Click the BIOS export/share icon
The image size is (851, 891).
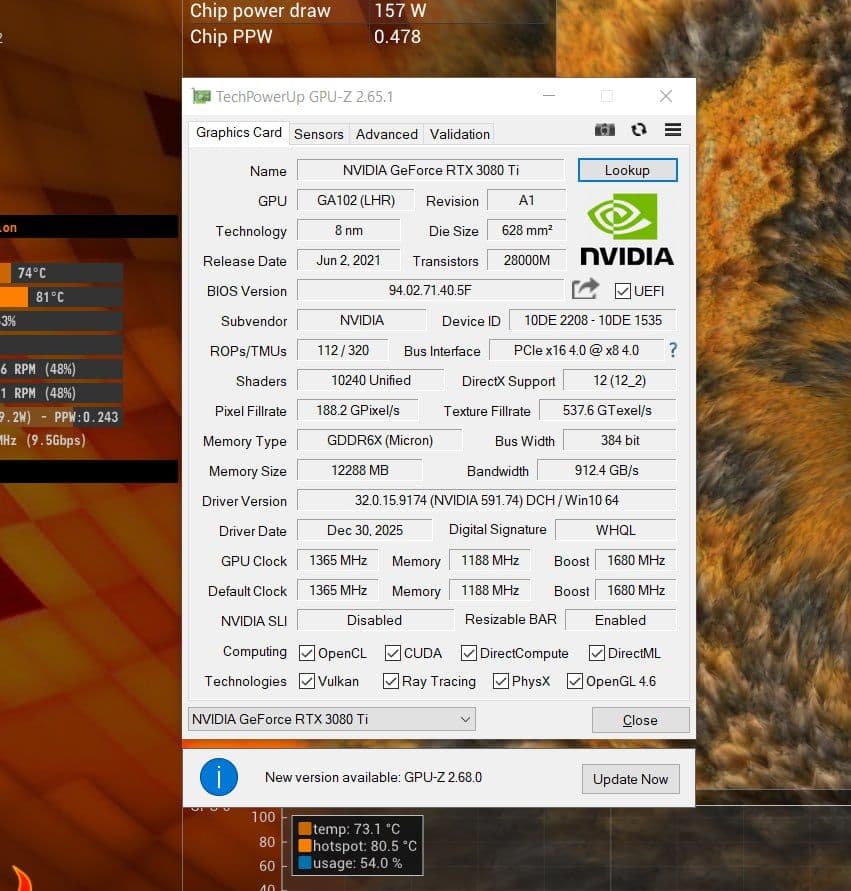click(x=585, y=289)
